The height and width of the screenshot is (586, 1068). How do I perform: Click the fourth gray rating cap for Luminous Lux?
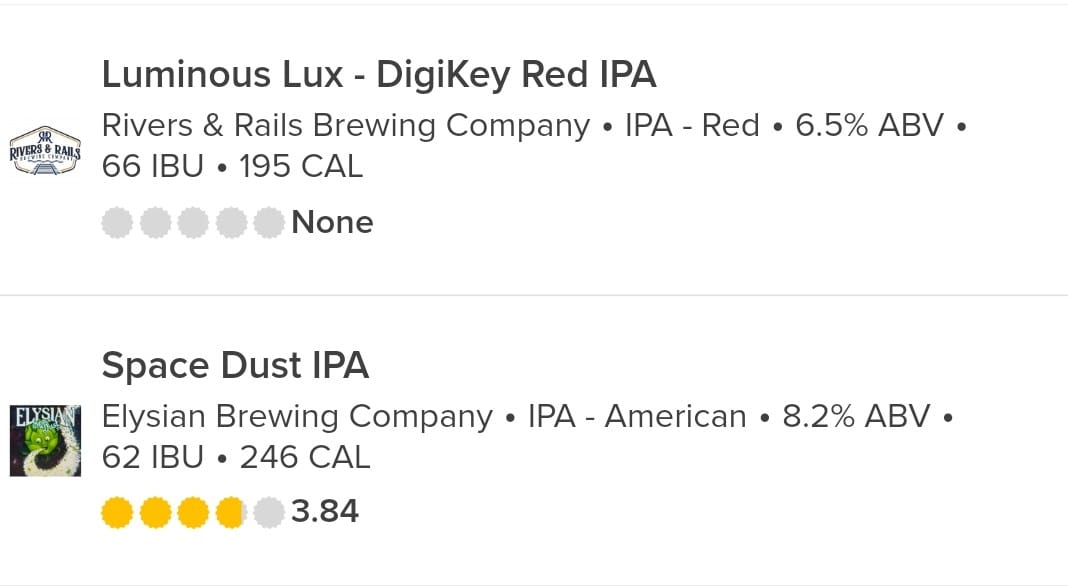tap(232, 222)
